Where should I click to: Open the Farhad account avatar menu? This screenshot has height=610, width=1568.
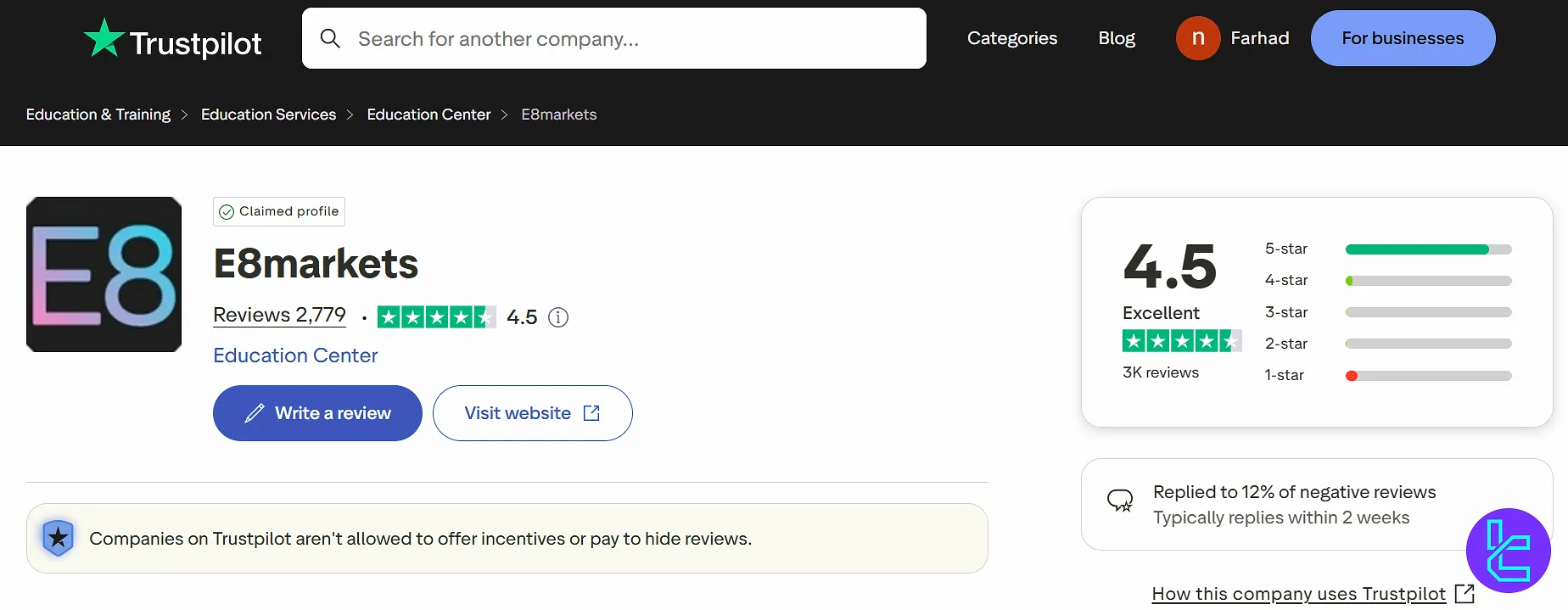[1197, 37]
